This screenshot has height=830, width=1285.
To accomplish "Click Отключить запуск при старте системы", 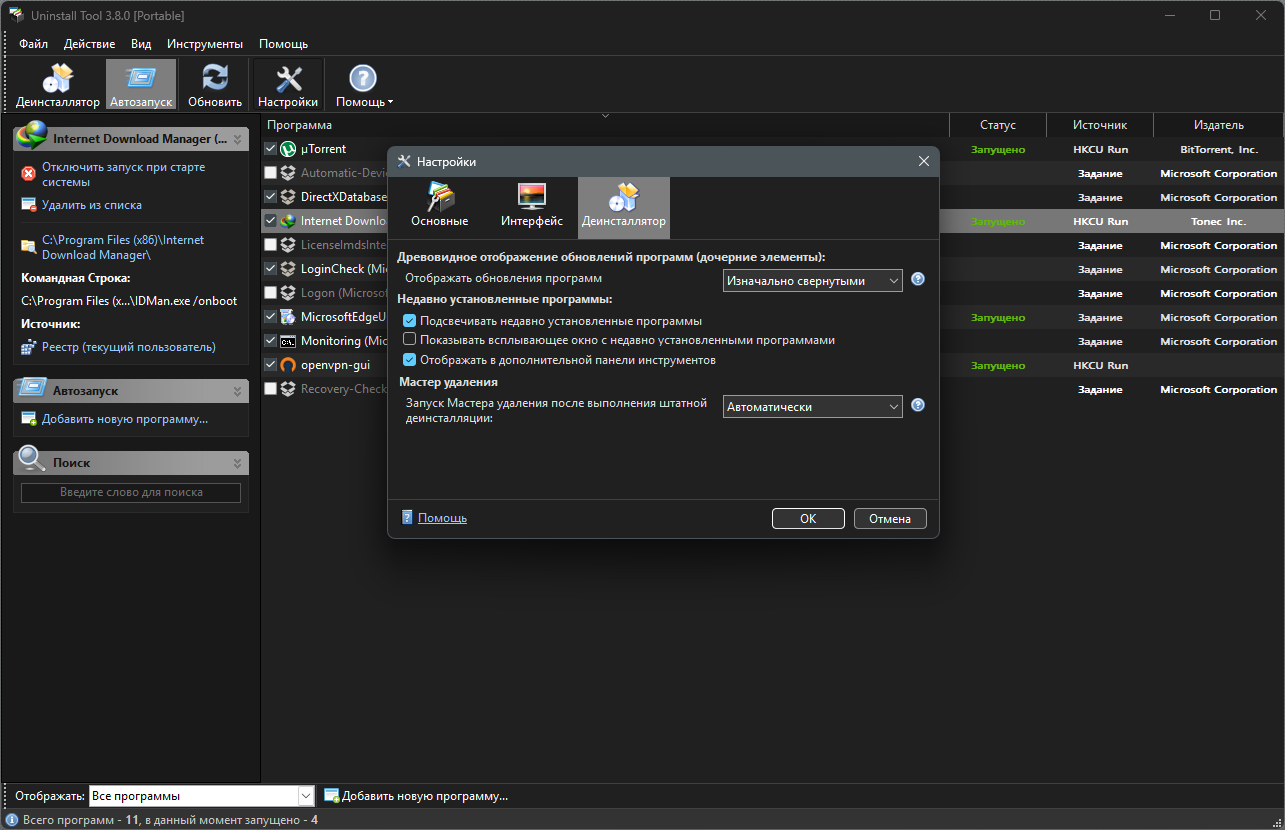I will click(x=123, y=175).
